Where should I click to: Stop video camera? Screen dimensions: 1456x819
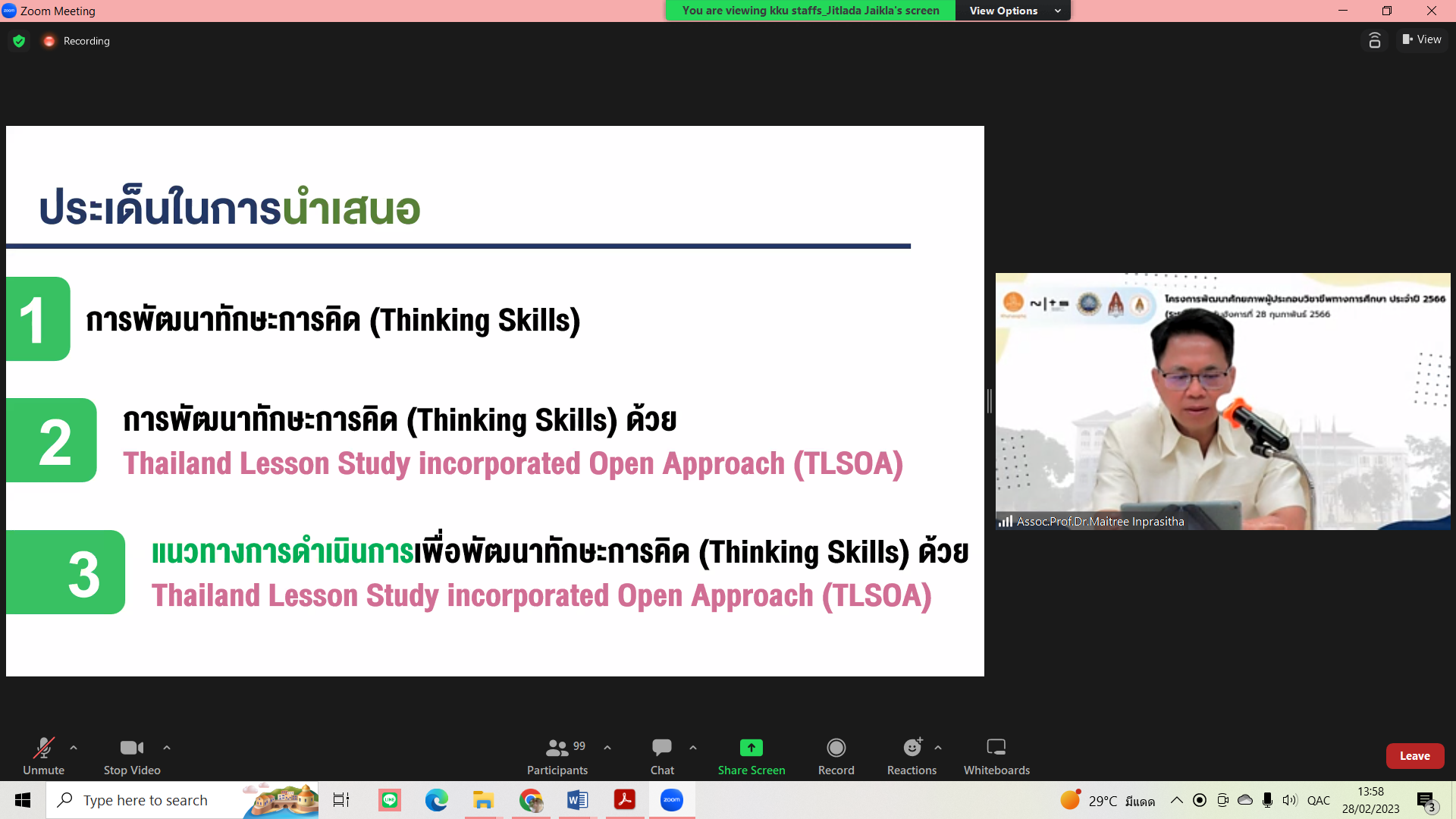click(x=132, y=757)
